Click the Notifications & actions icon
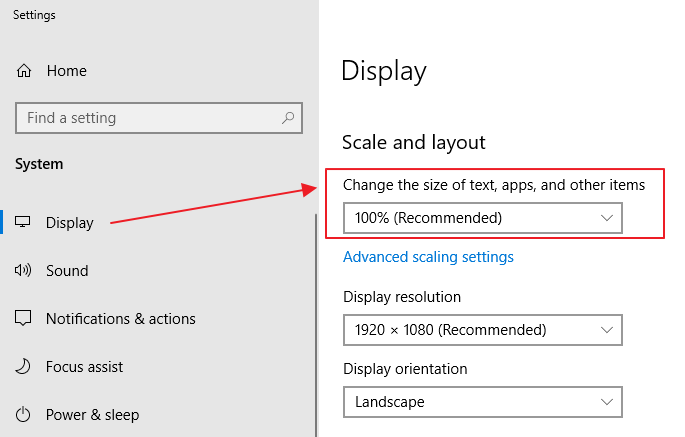Viewport: 685px width, 437px height. [24, 319]
